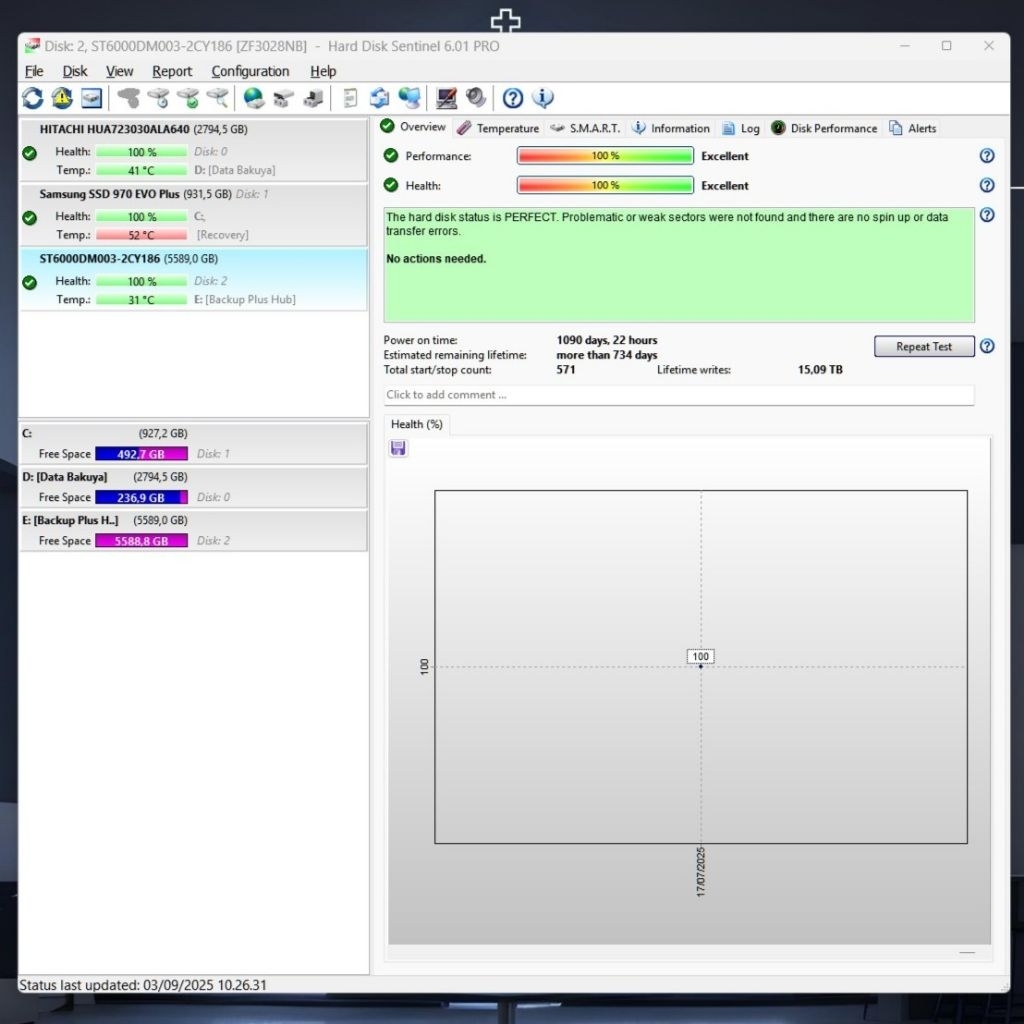The height and width of the screenshot is (1024, 1024).
Task: Open the Report menu
Action: click(x=172, y=71)
